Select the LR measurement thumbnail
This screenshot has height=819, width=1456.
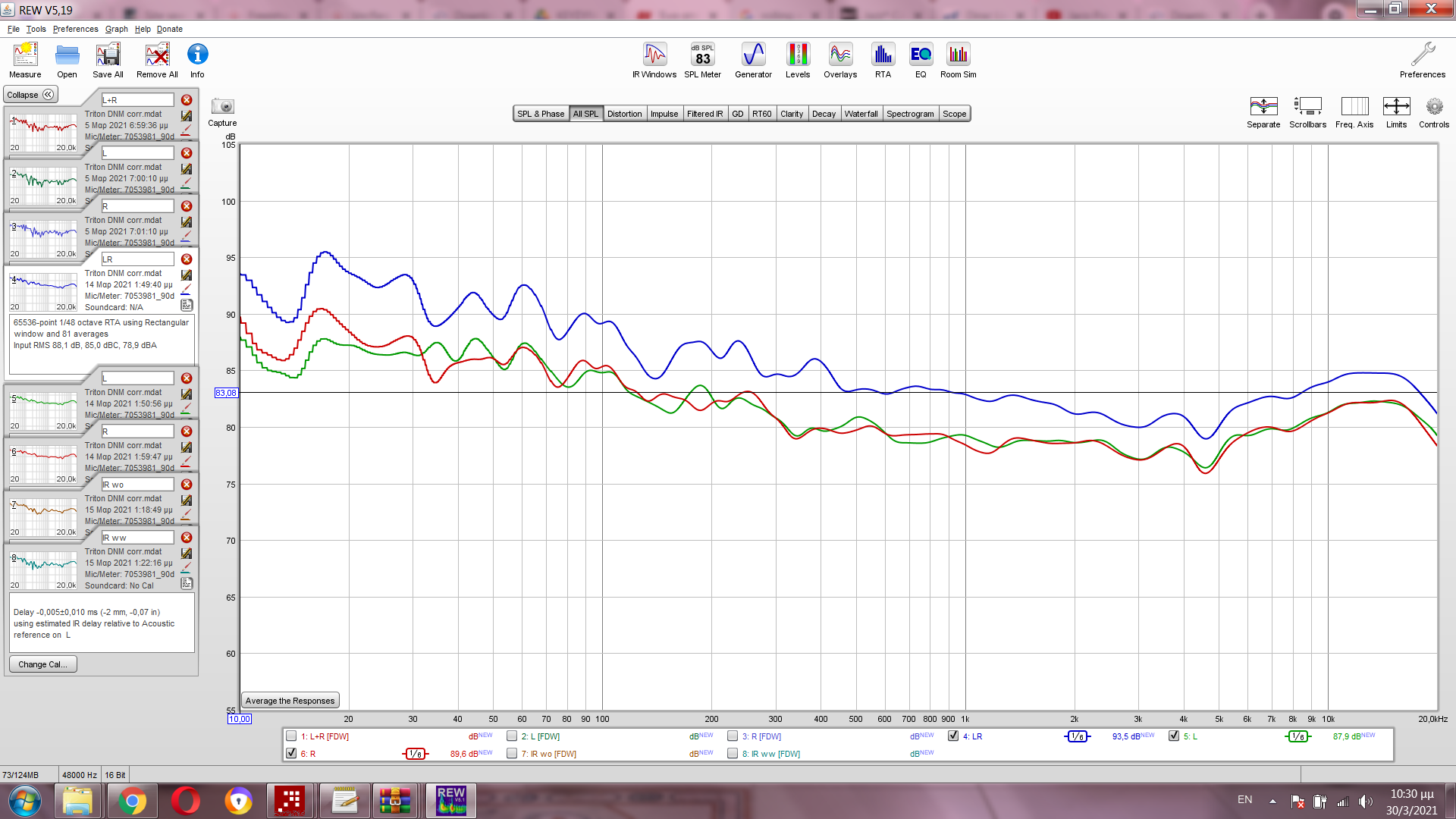coord(43,292)
